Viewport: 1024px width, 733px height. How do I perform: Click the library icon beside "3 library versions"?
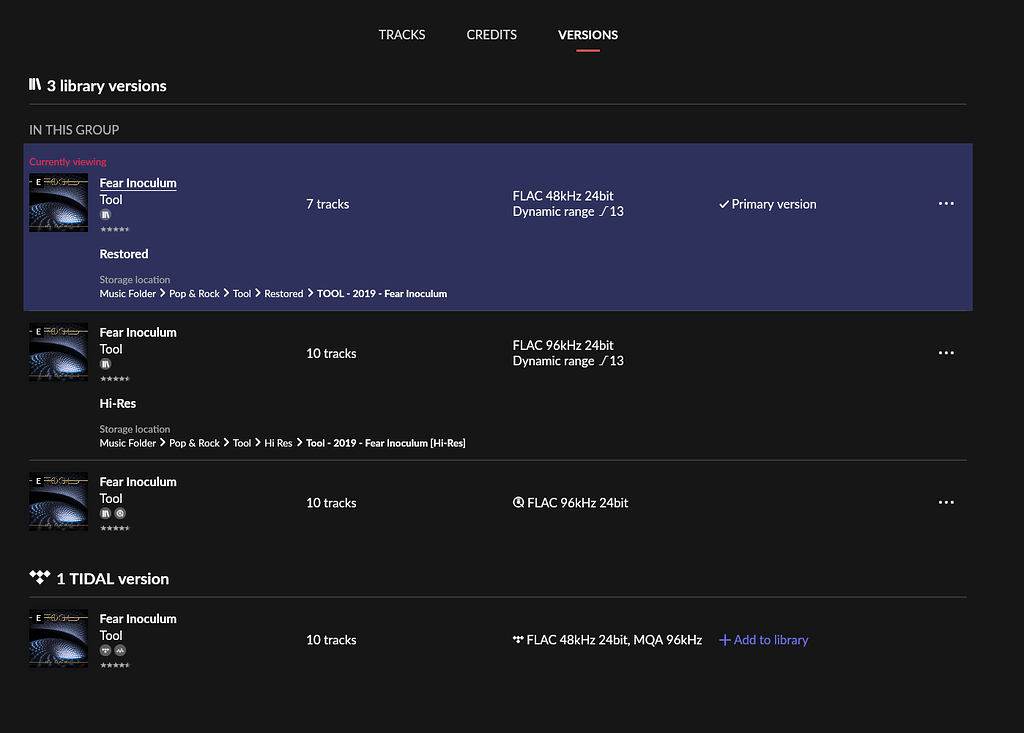(33, 85)
